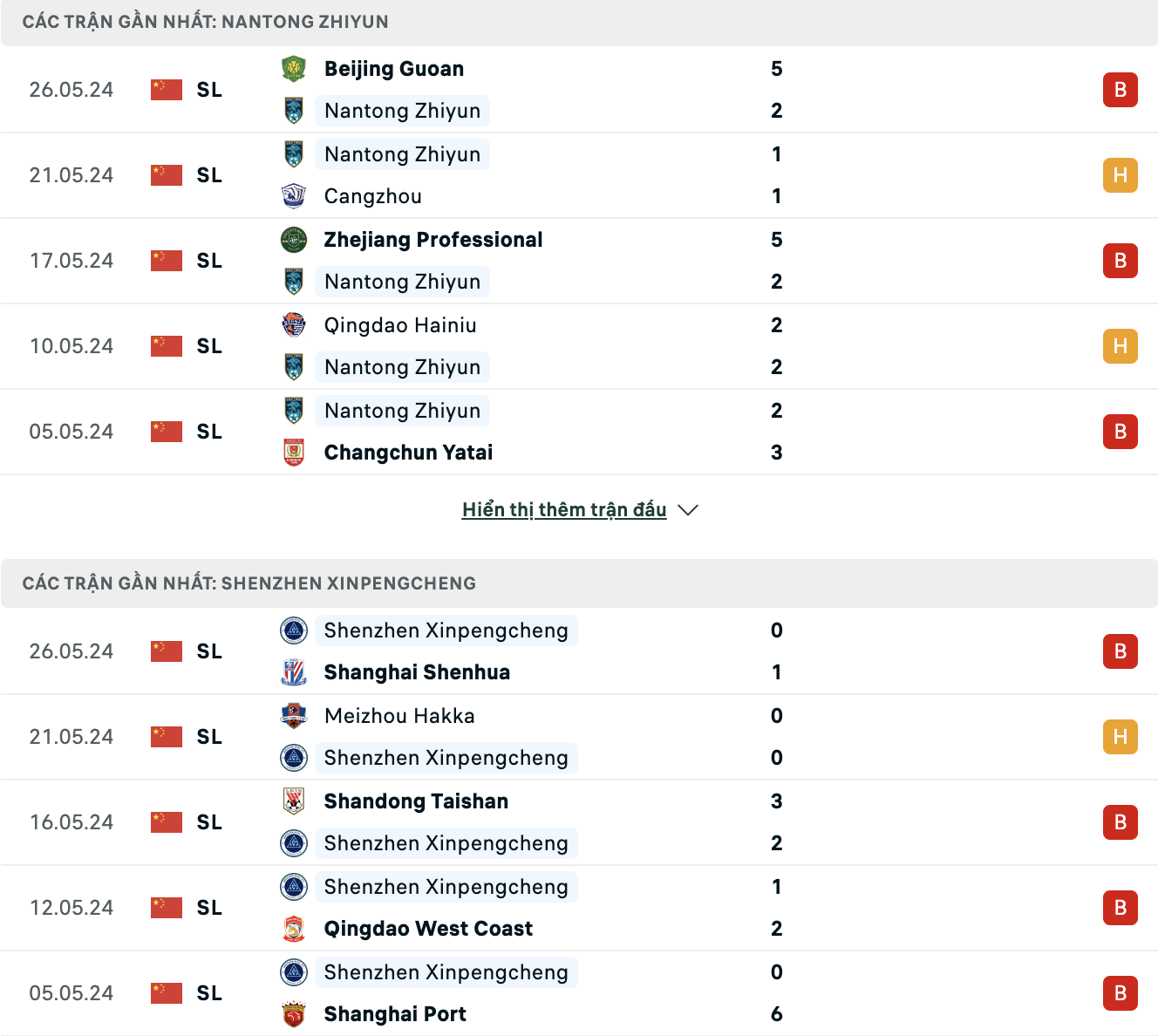
Task: Click the China flag on 26.05.24 Nantong row
Action: (167, 90)
